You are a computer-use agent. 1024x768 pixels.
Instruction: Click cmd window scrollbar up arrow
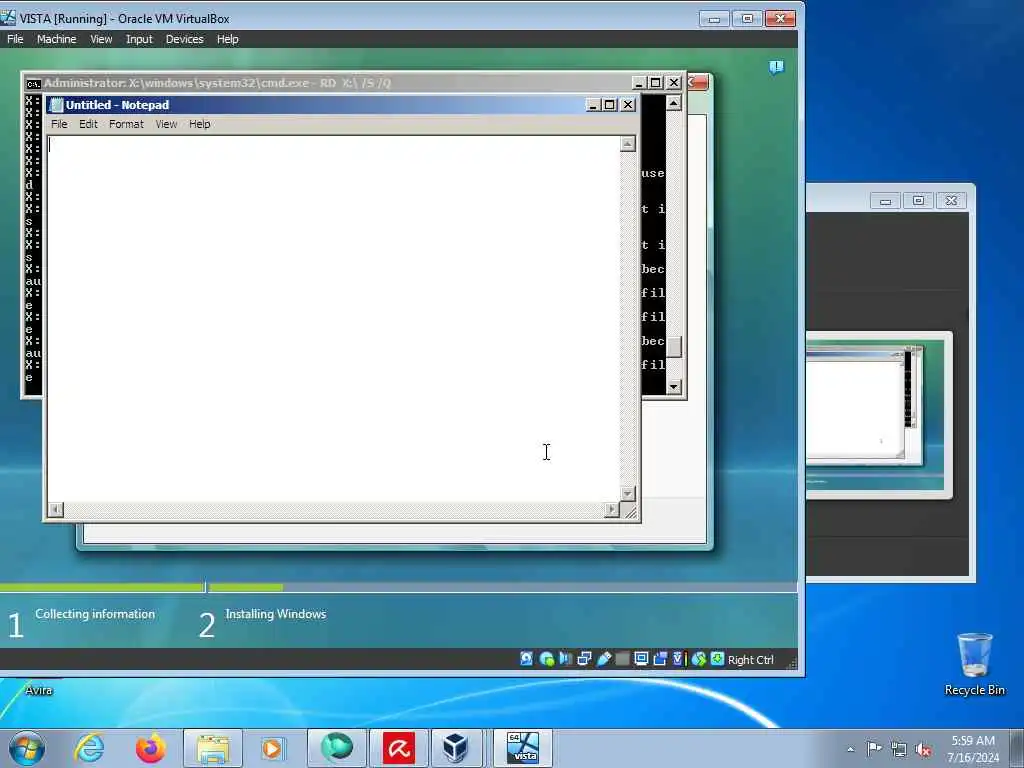(x=673, y=103)
